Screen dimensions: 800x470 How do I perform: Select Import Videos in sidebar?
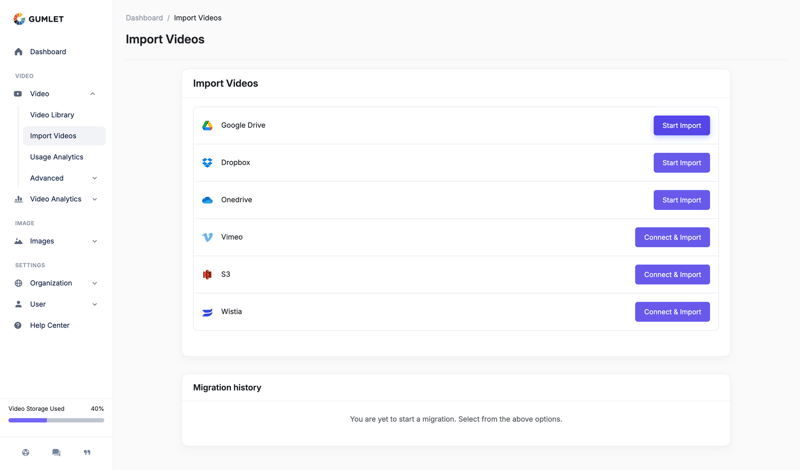(64, 136)
